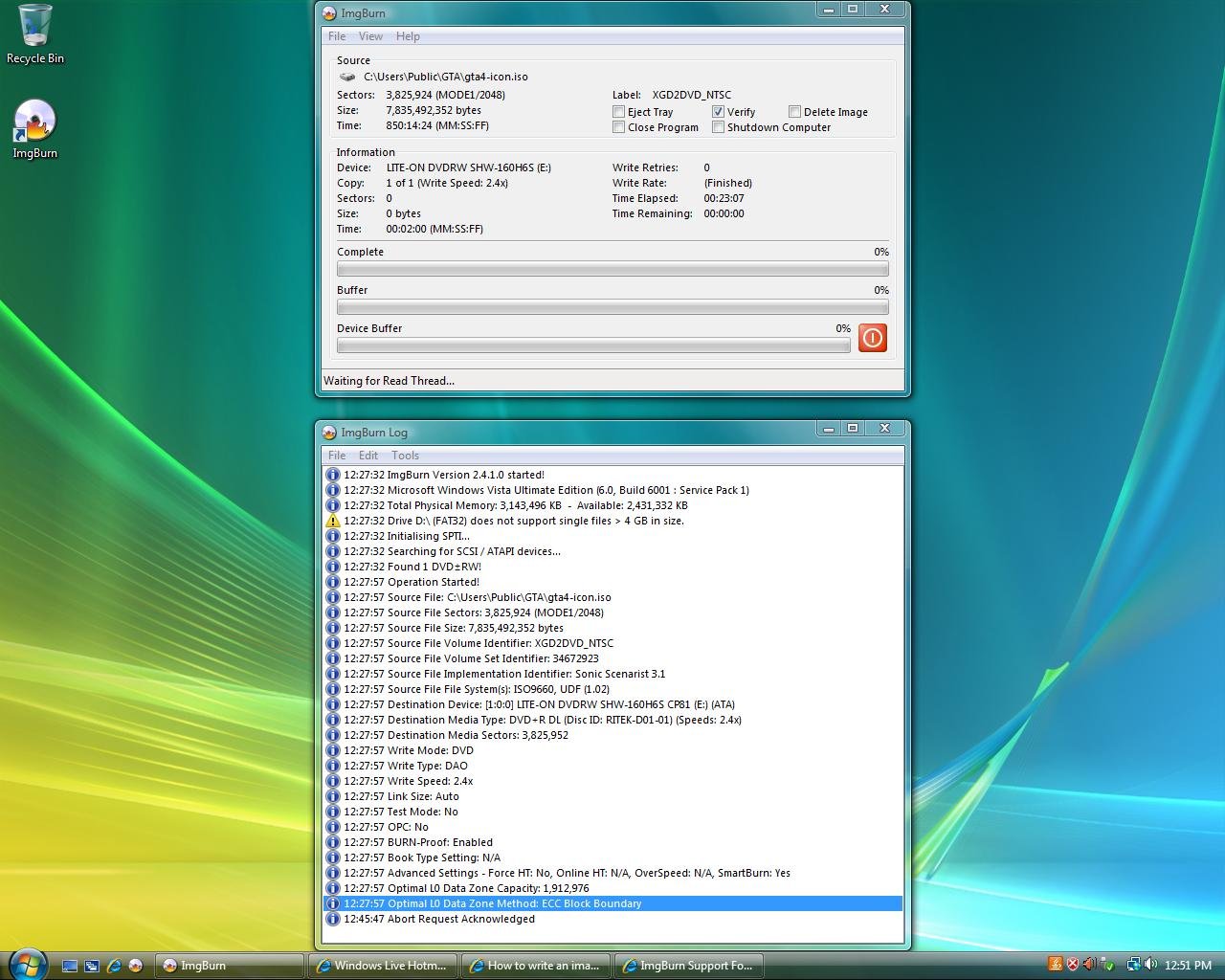
Task: Select log row 'Test Mode: No'
Action: 612,812
